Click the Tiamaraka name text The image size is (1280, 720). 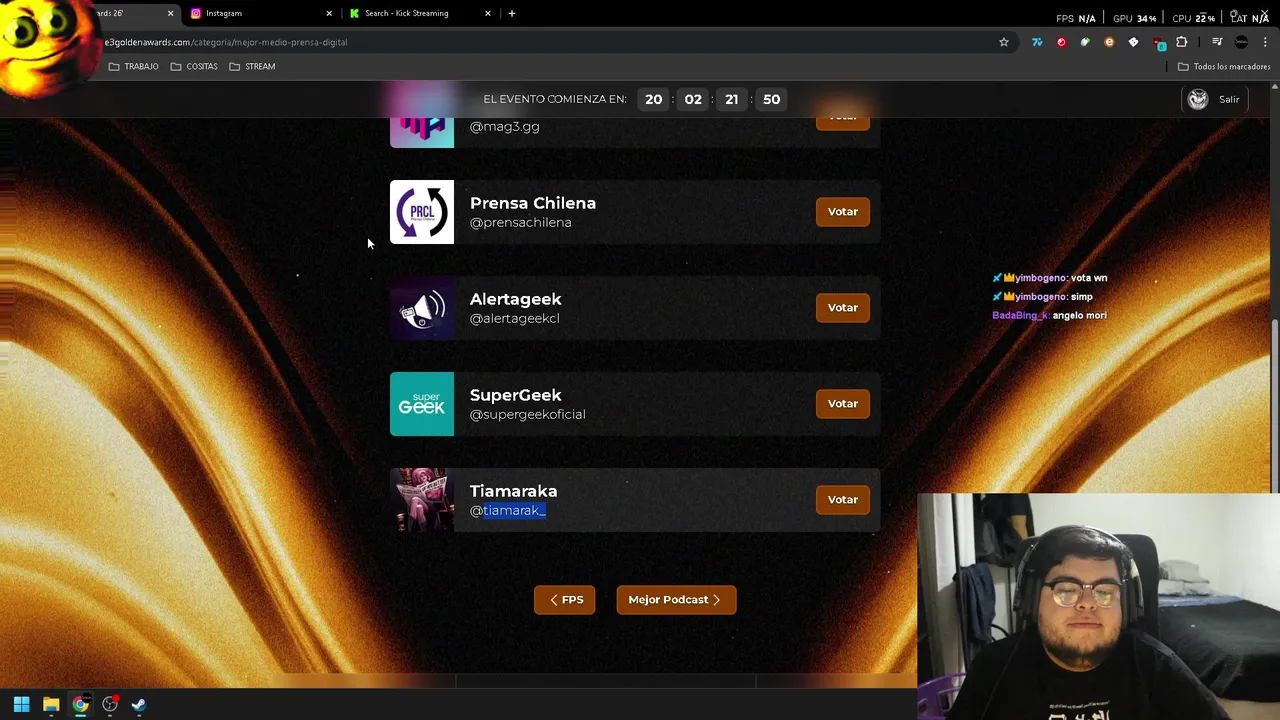514,491
